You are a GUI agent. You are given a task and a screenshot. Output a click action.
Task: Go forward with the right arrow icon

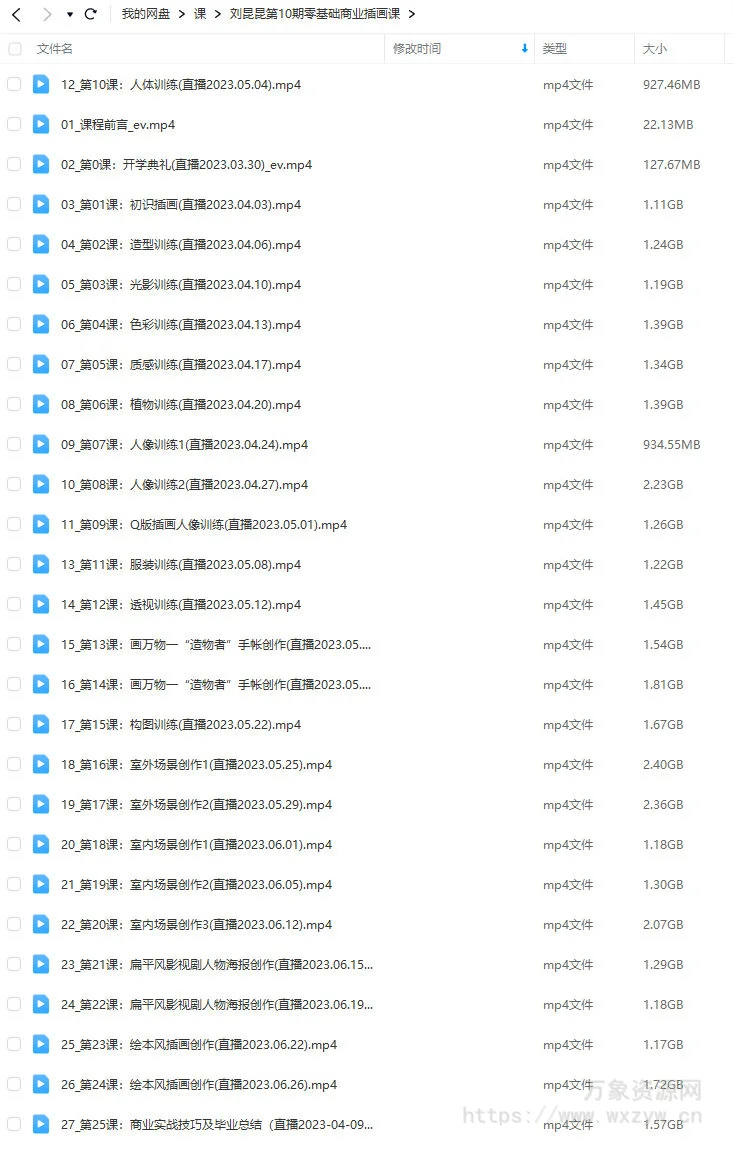point(47,14)
